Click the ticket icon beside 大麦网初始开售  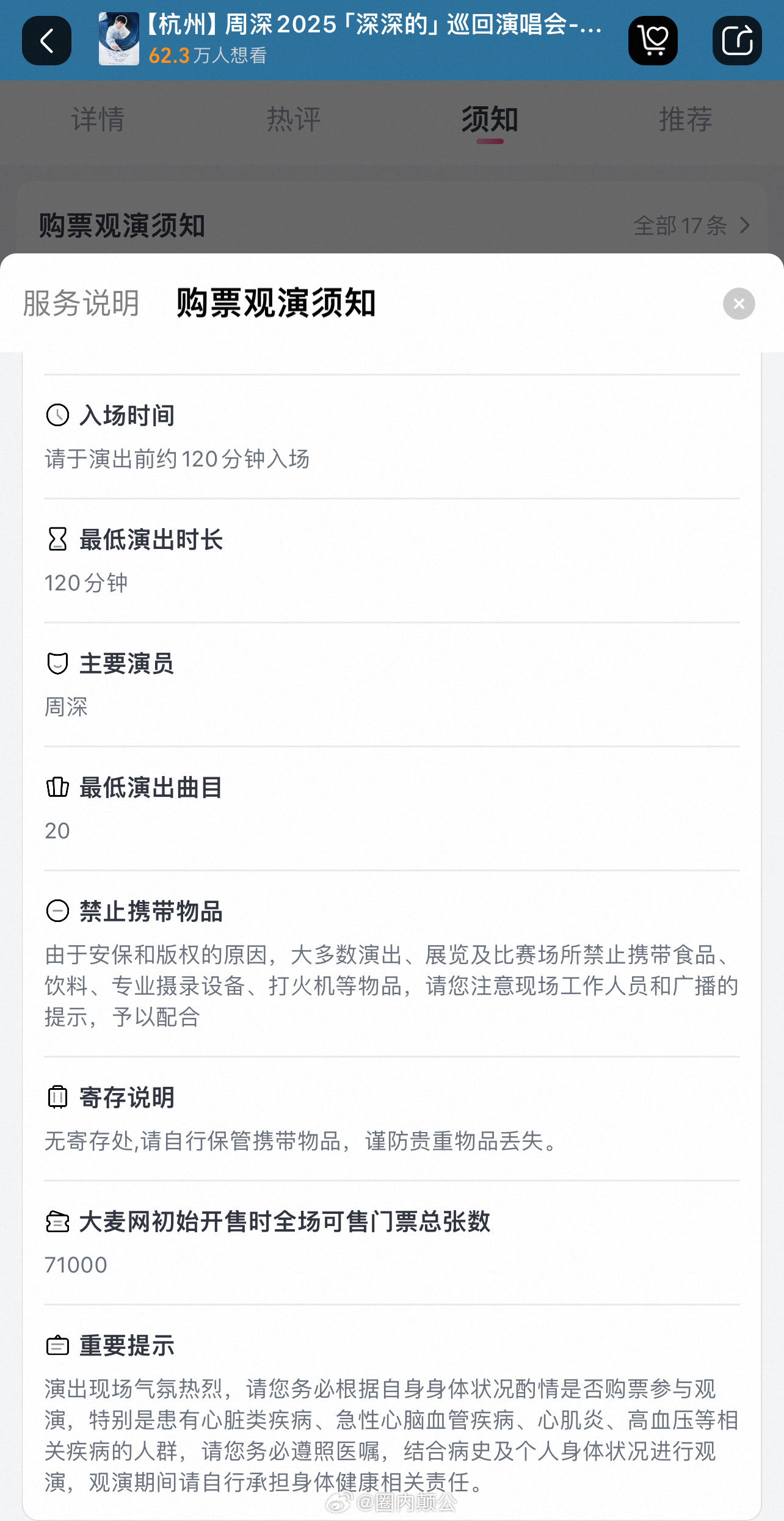[x=57, y=1222]
